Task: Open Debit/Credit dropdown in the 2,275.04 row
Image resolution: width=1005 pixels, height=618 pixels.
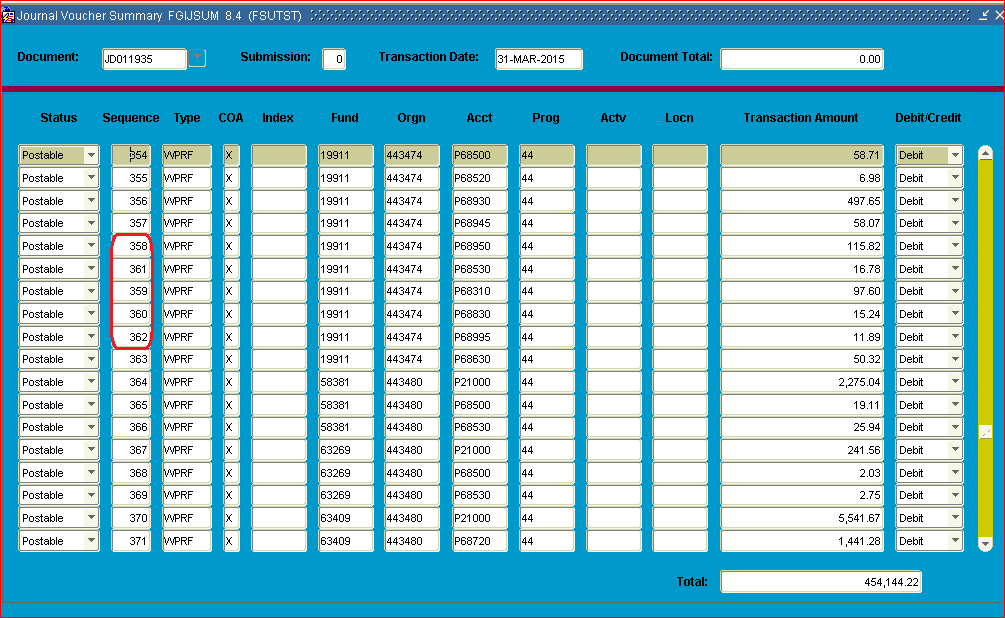Action: tap(955, 382)
